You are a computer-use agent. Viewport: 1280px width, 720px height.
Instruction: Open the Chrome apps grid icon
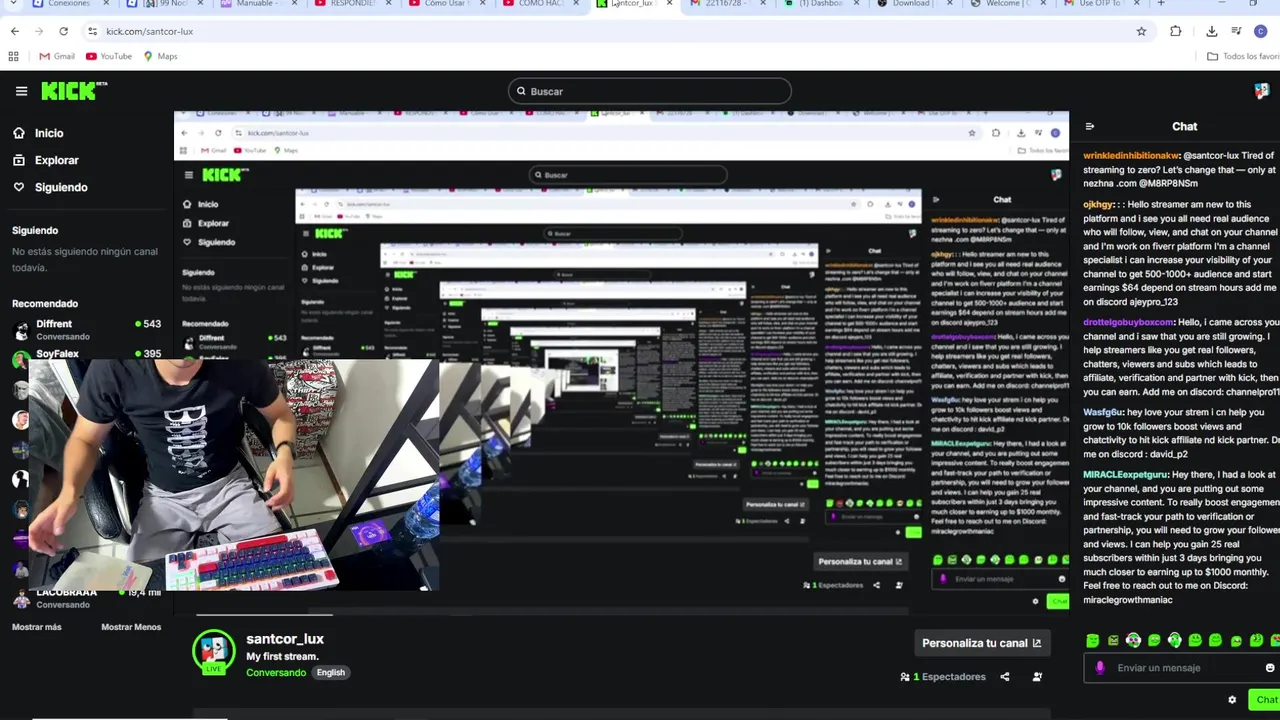point(14,56)
